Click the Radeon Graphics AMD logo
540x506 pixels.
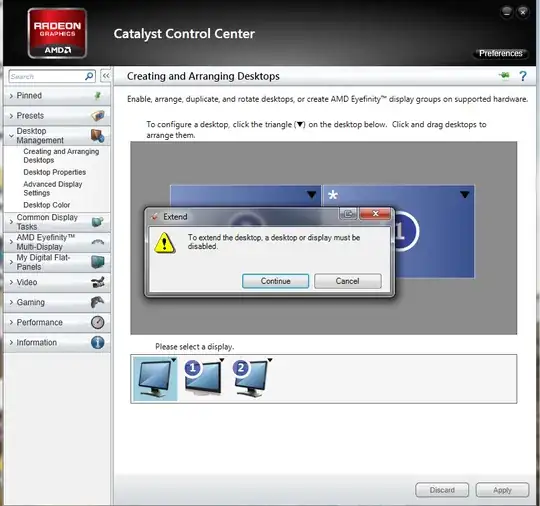pos(57,33)
